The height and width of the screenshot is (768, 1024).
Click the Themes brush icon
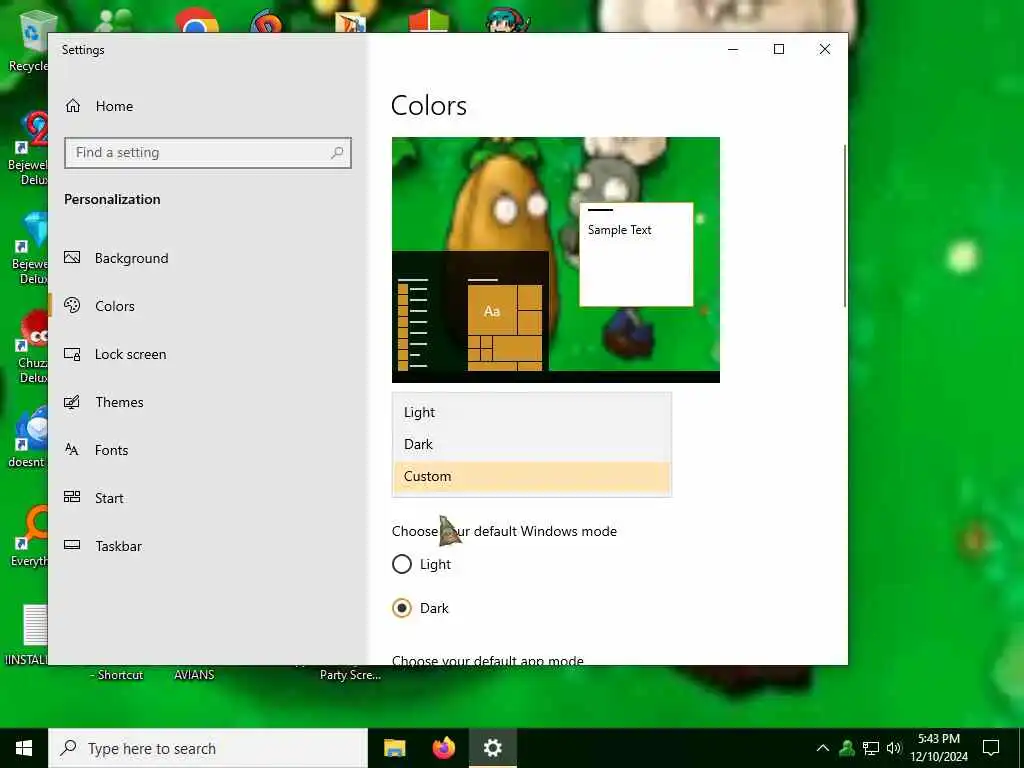[x=72, y=402]
